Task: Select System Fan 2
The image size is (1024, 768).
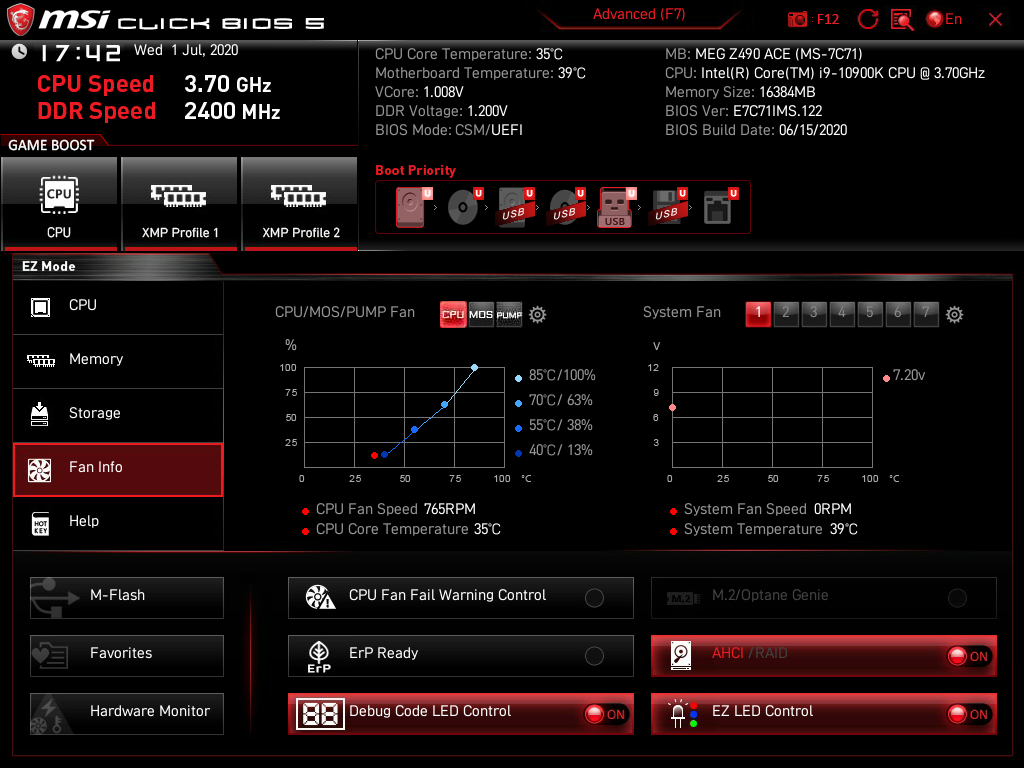Action: tap(786, 313)
